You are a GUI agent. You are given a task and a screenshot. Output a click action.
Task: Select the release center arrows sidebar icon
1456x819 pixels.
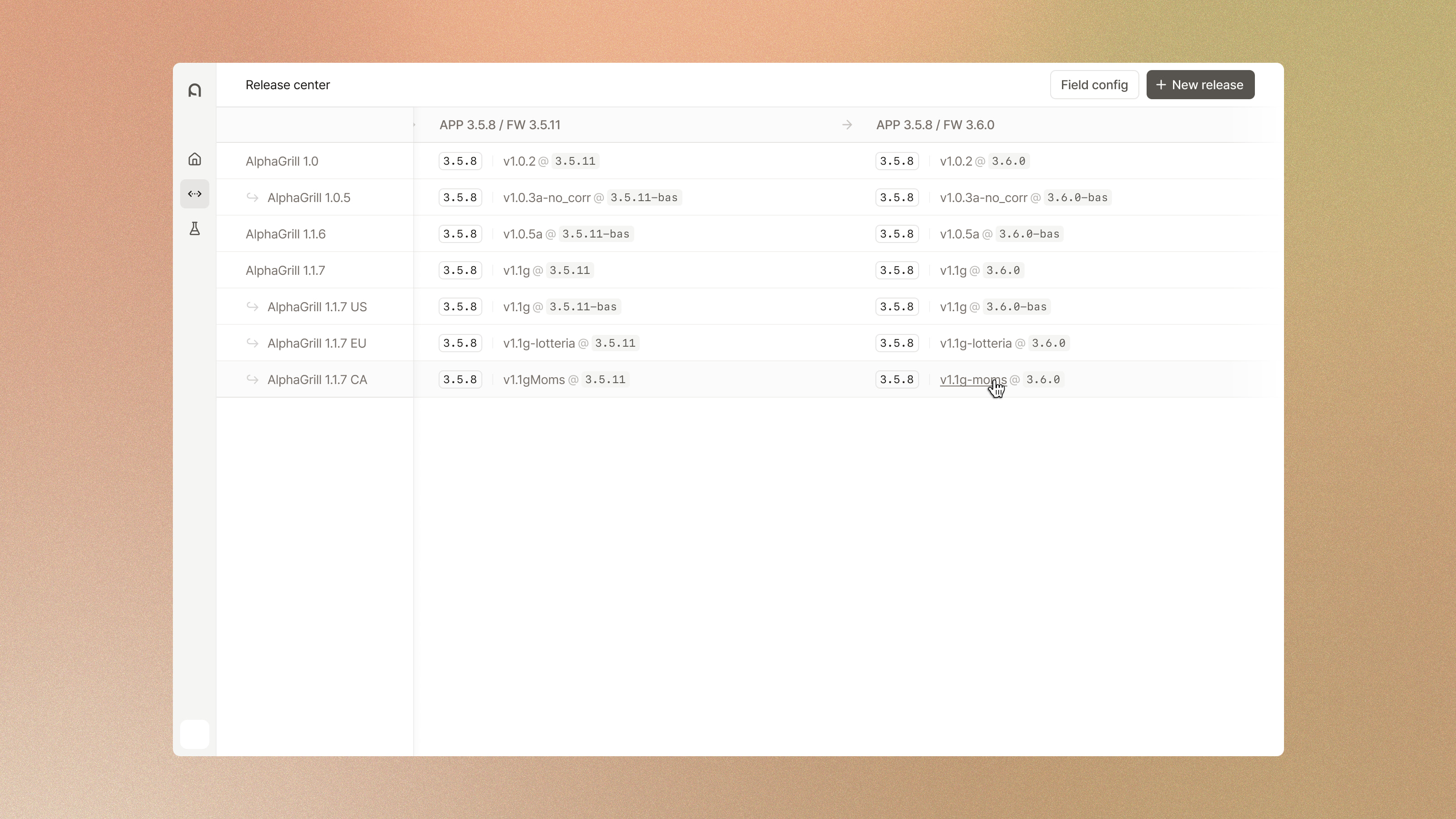[x=194, y=194]
